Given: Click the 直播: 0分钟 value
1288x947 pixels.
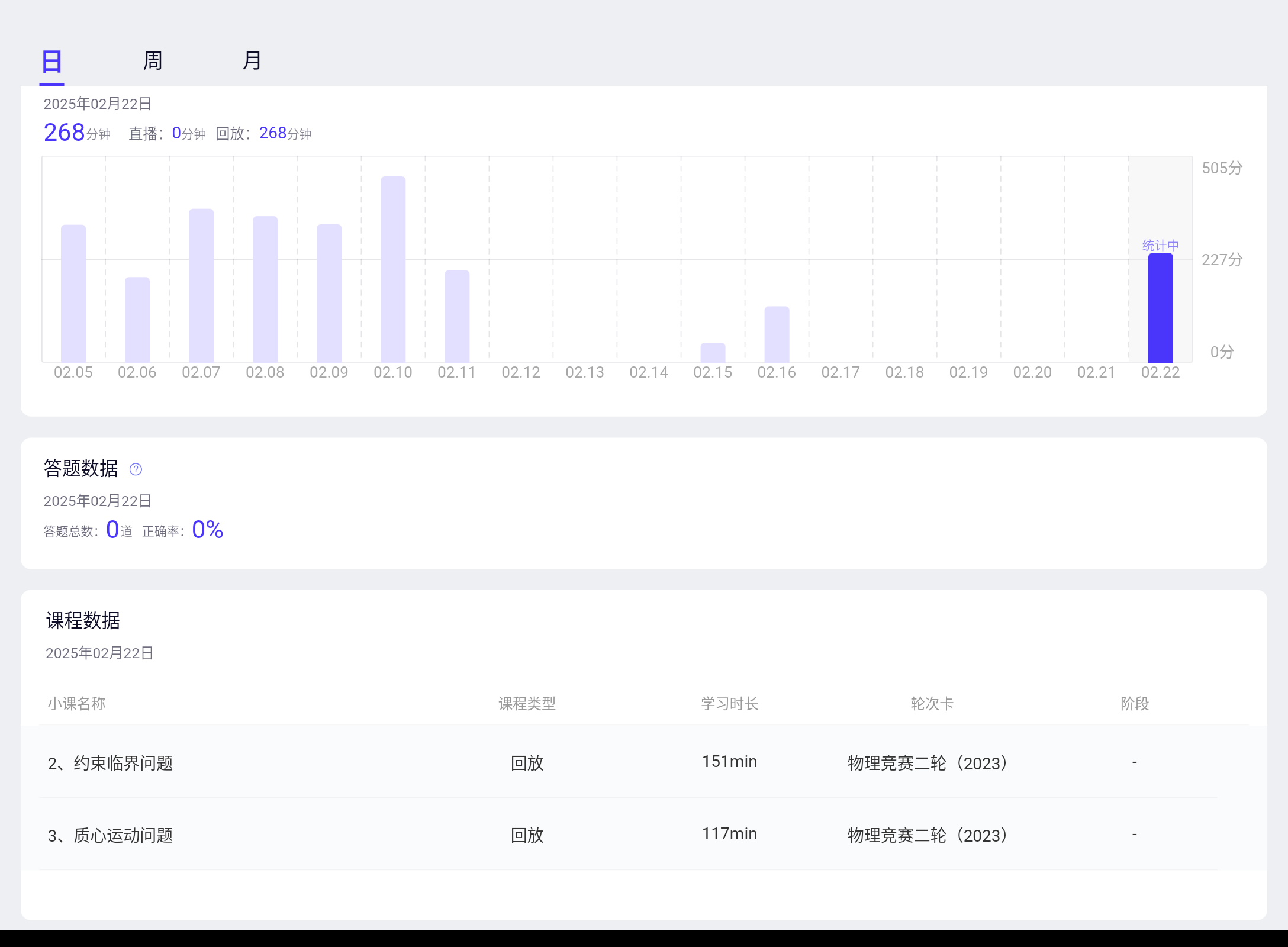Looking at the screenshot, I should (168, 134).
